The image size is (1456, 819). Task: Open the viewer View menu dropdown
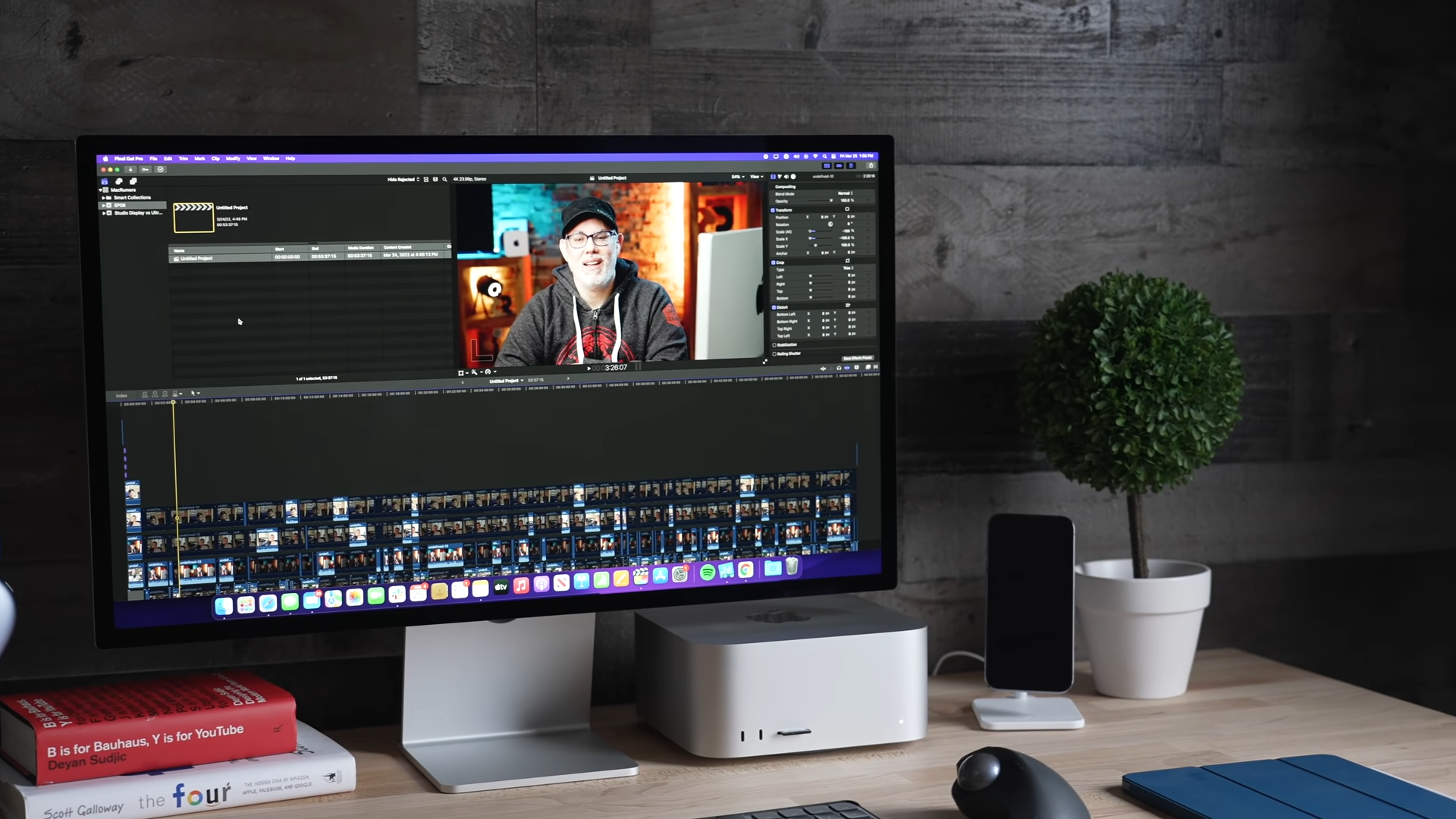pos(756,177)
